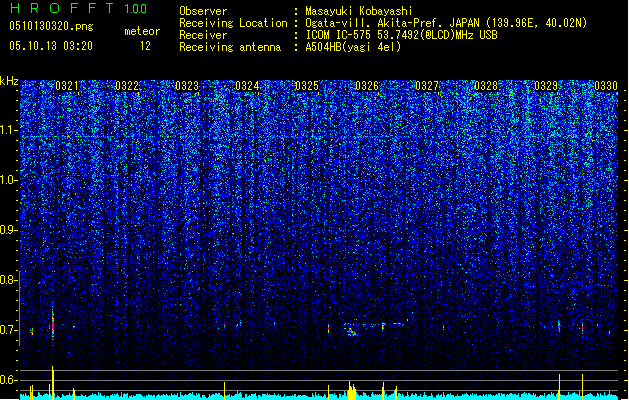The height and width of the screenshot is (400, 629).
Task: Click the meteor count value 12
Action: [145, 46]
